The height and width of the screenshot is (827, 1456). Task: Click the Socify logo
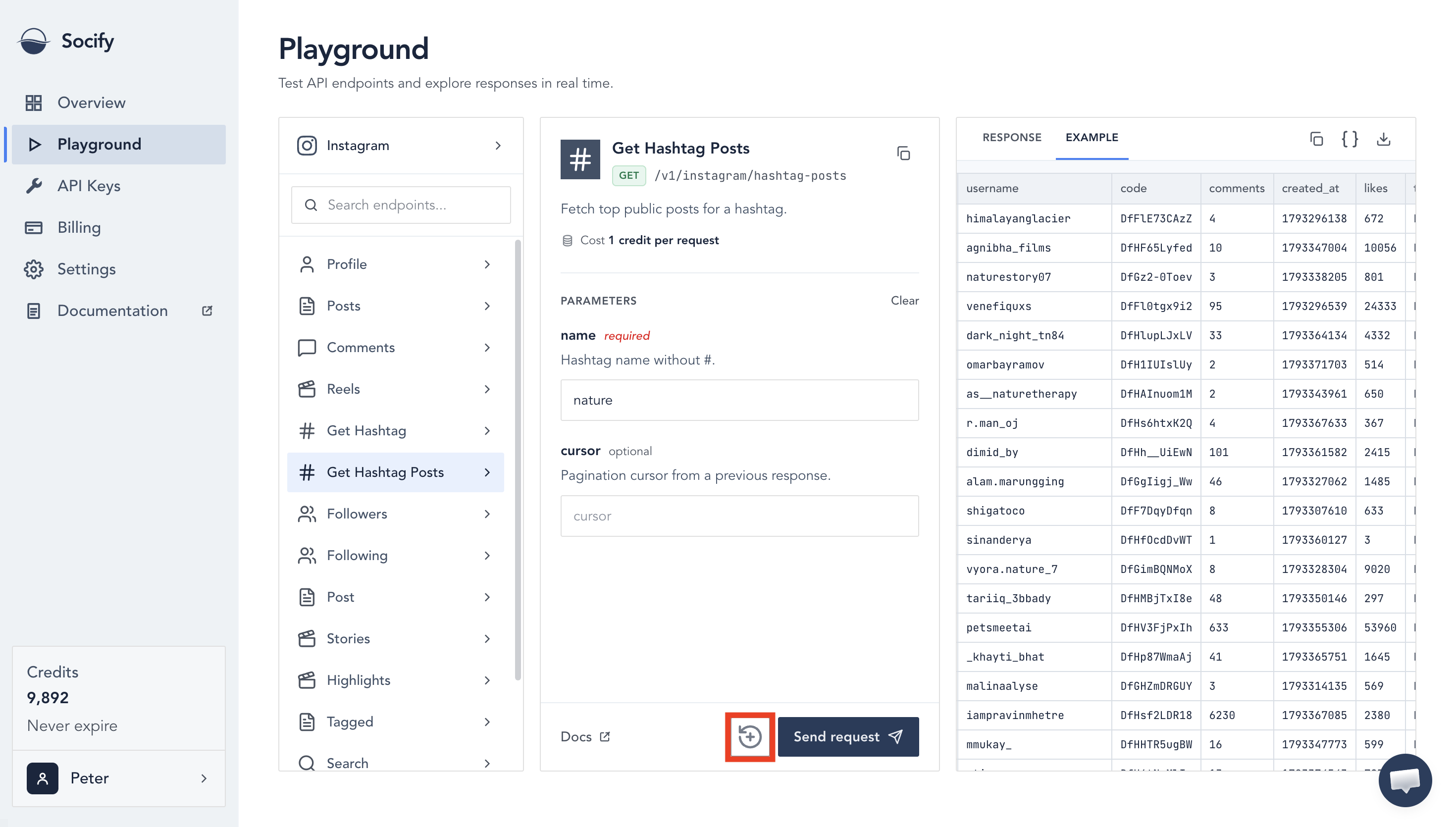point(66,41)
